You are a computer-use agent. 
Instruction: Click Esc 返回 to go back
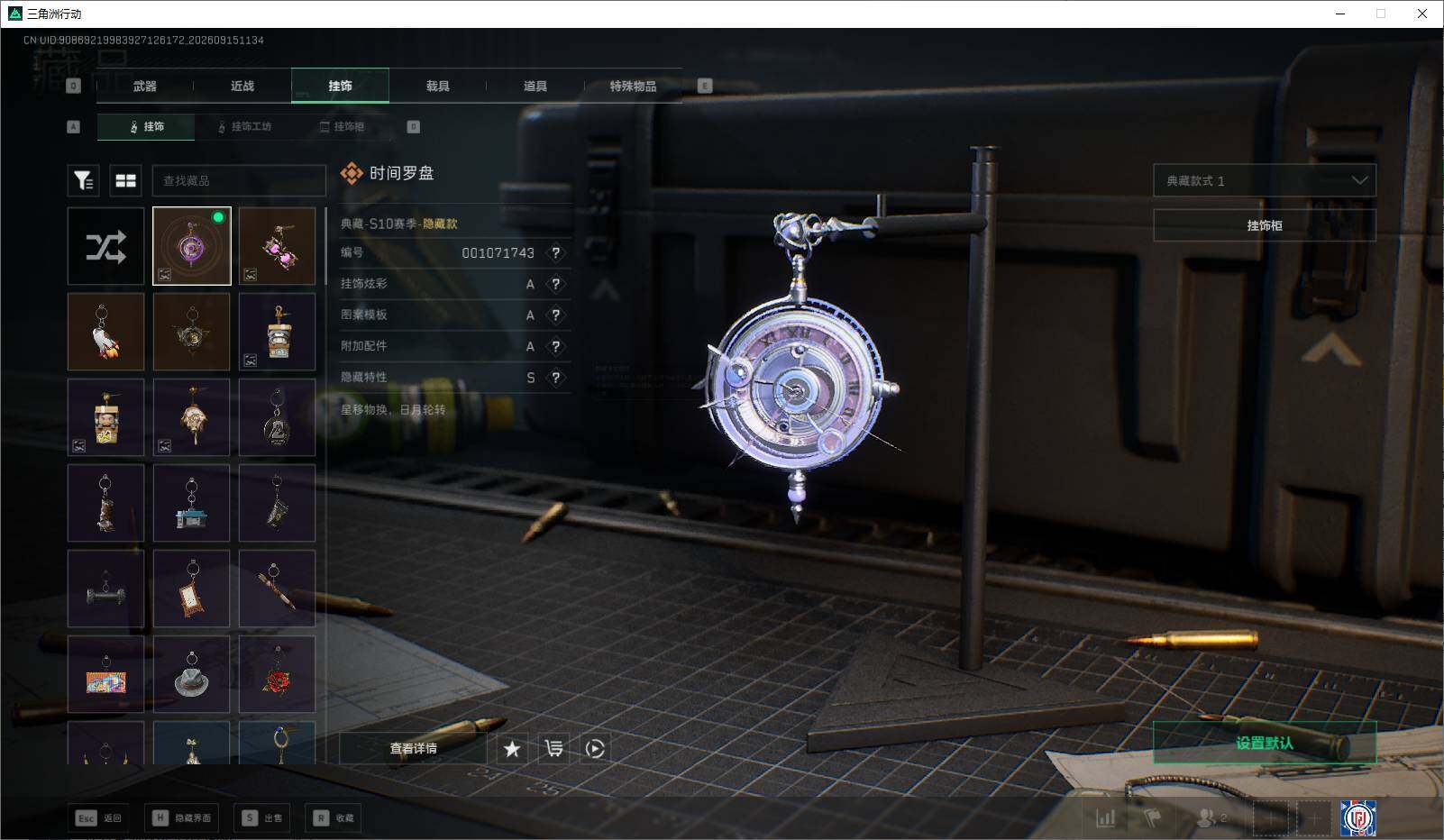(97, 817)
